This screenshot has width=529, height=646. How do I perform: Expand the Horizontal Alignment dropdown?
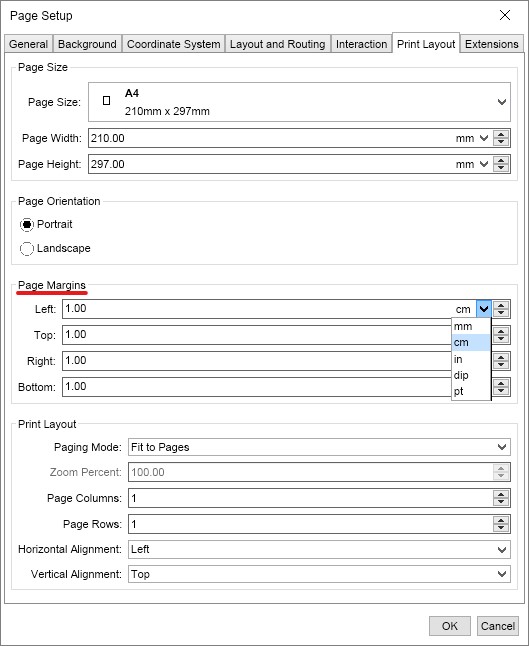pyautogui.click(x=319, y=549)
